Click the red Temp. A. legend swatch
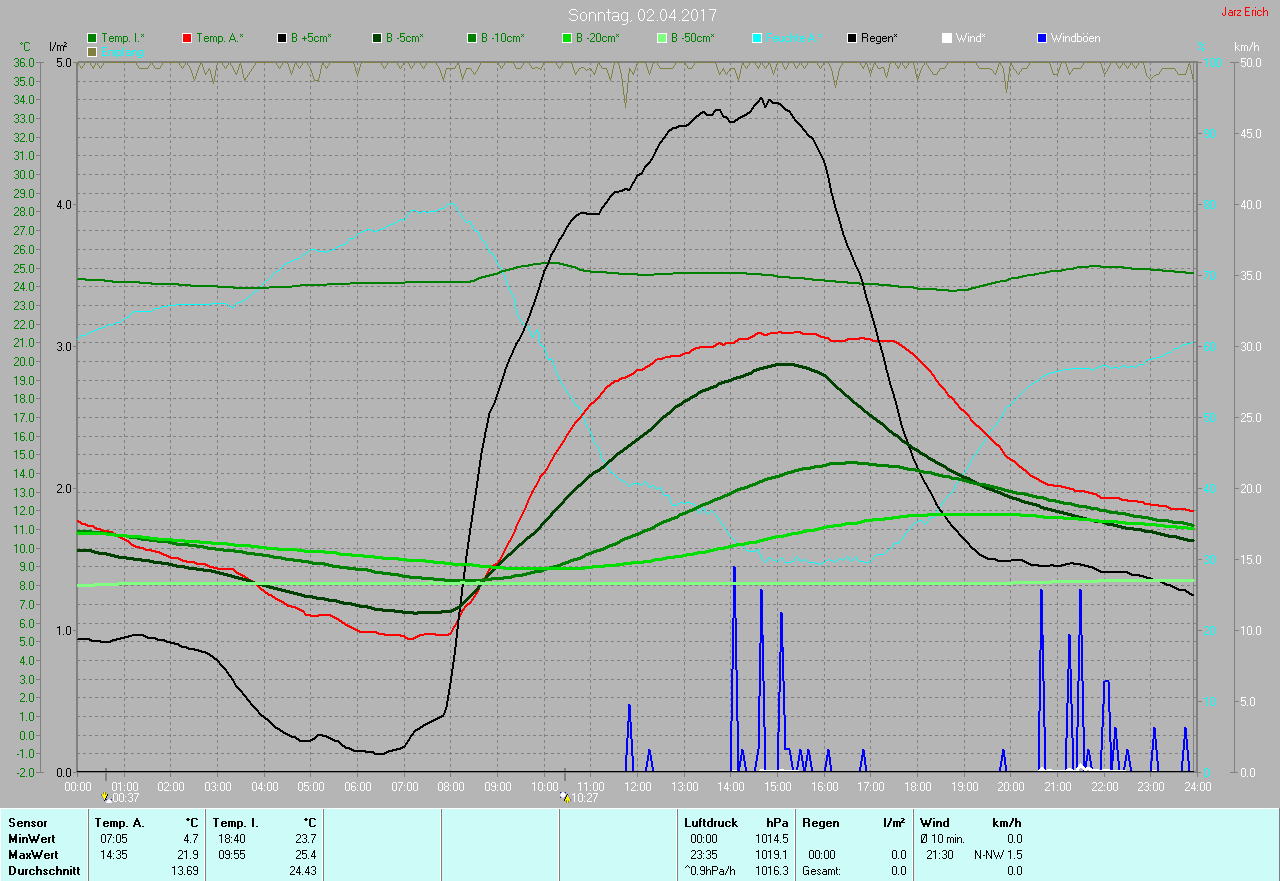1280x881 pixels. (x=188, y=38)
